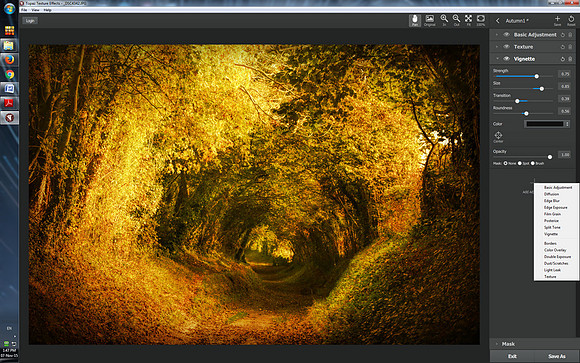Click the Windows Start orb
The image size is (580, 363).
tap(9, 9)
